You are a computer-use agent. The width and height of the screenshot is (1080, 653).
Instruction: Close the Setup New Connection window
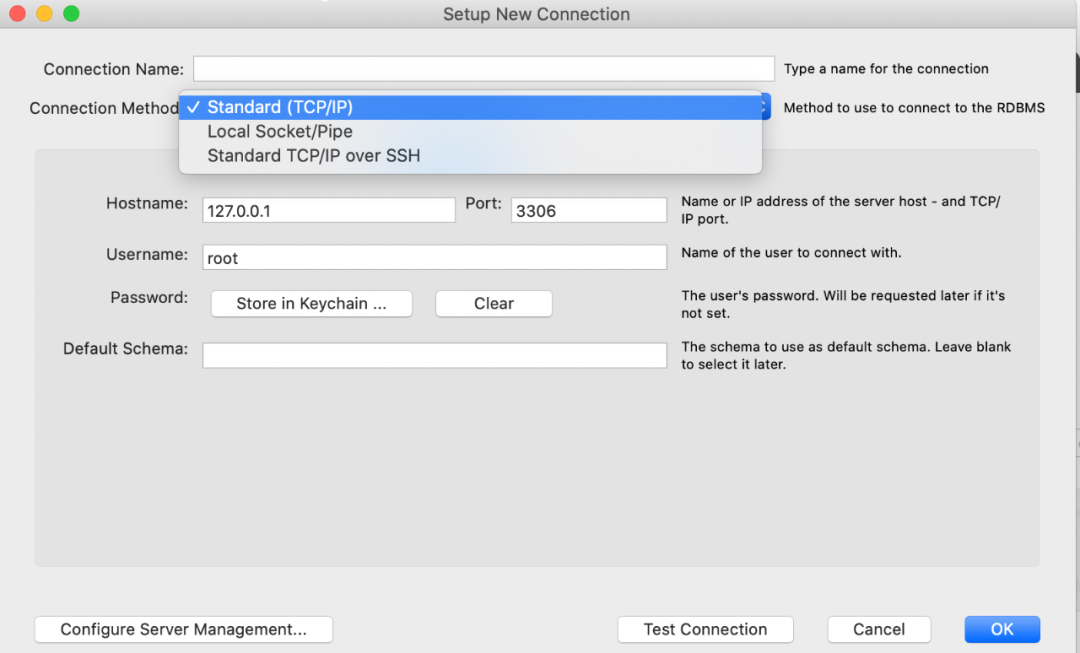point(16,15)
